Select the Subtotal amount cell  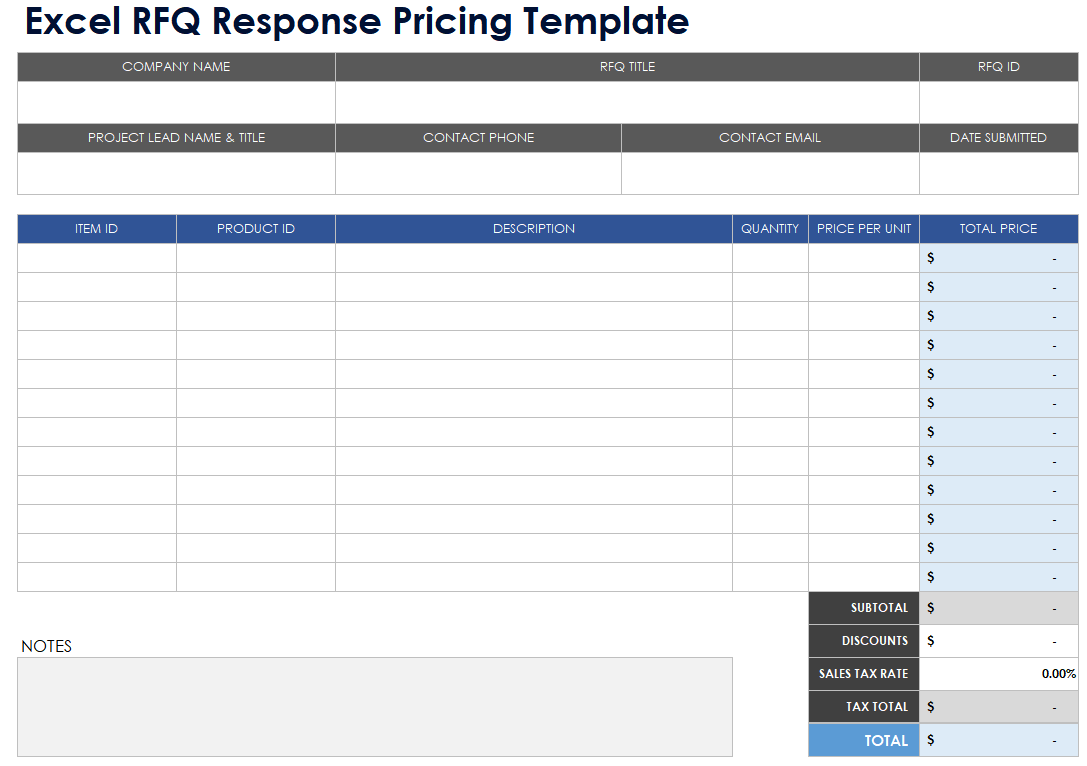tap(998, 608)
